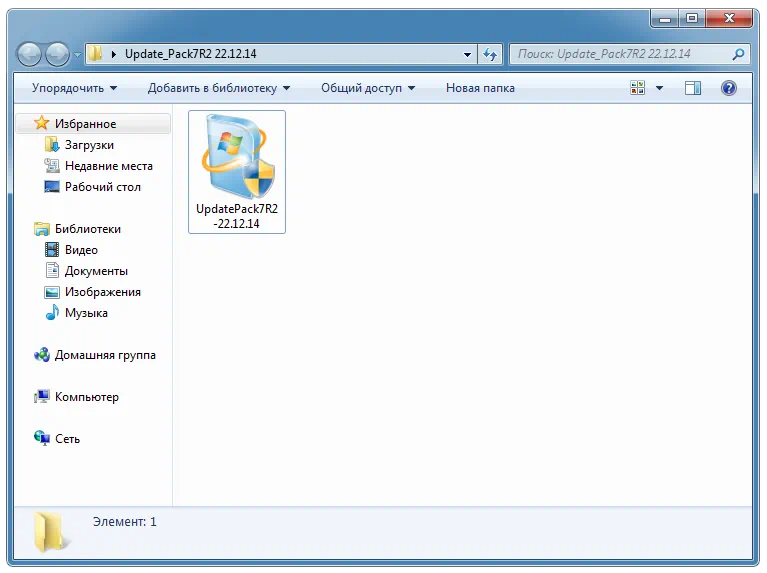Open the address bar history dropdown
Image resolution: width=767 pixels, height=573 pixels.
click(x=467, y=54)
